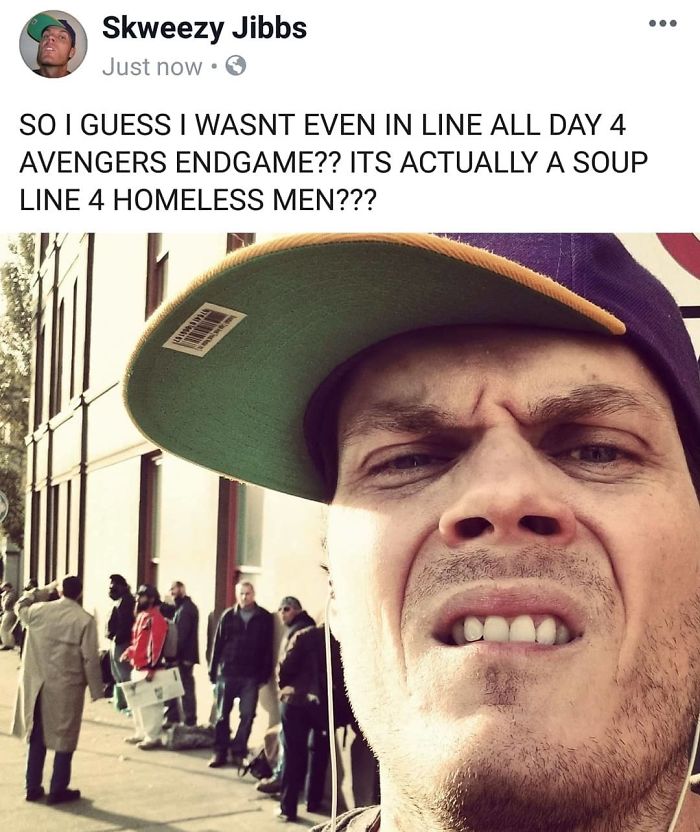Click the words "AVENGERS ENDGAME??" in post
Screen dimensions: 700x832
click(x=178, y=162)
